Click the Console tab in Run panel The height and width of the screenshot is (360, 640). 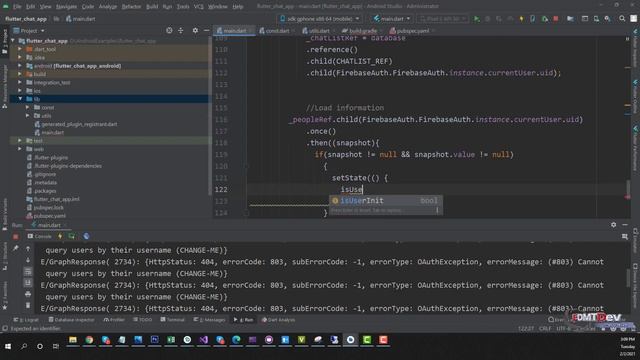tap(40, 236)
